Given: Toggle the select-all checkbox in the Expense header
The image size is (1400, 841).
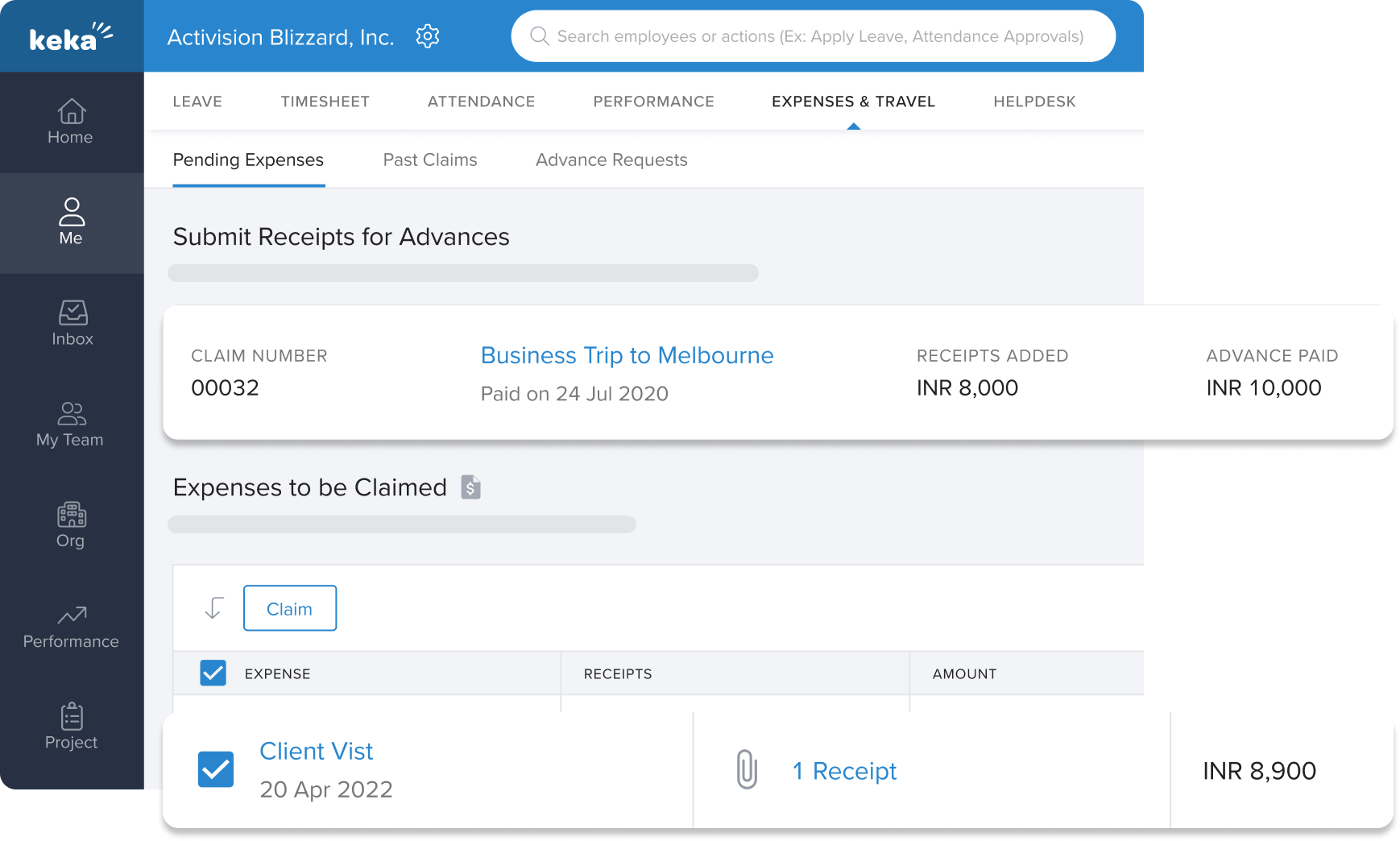Looking at the screenshot, I should click(x=213, y=673).
